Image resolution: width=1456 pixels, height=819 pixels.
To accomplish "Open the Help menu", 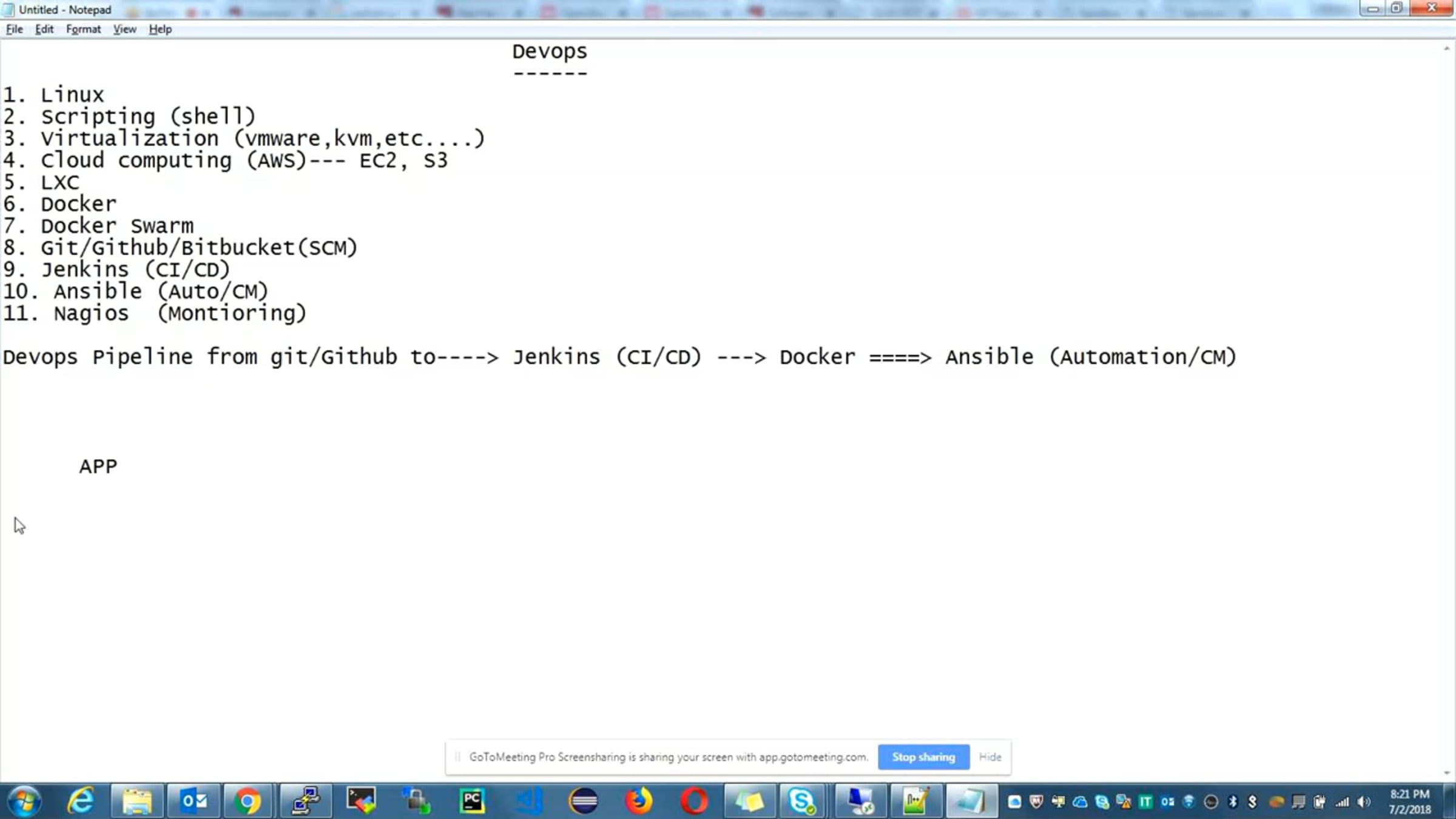I will tap(160, 29).
